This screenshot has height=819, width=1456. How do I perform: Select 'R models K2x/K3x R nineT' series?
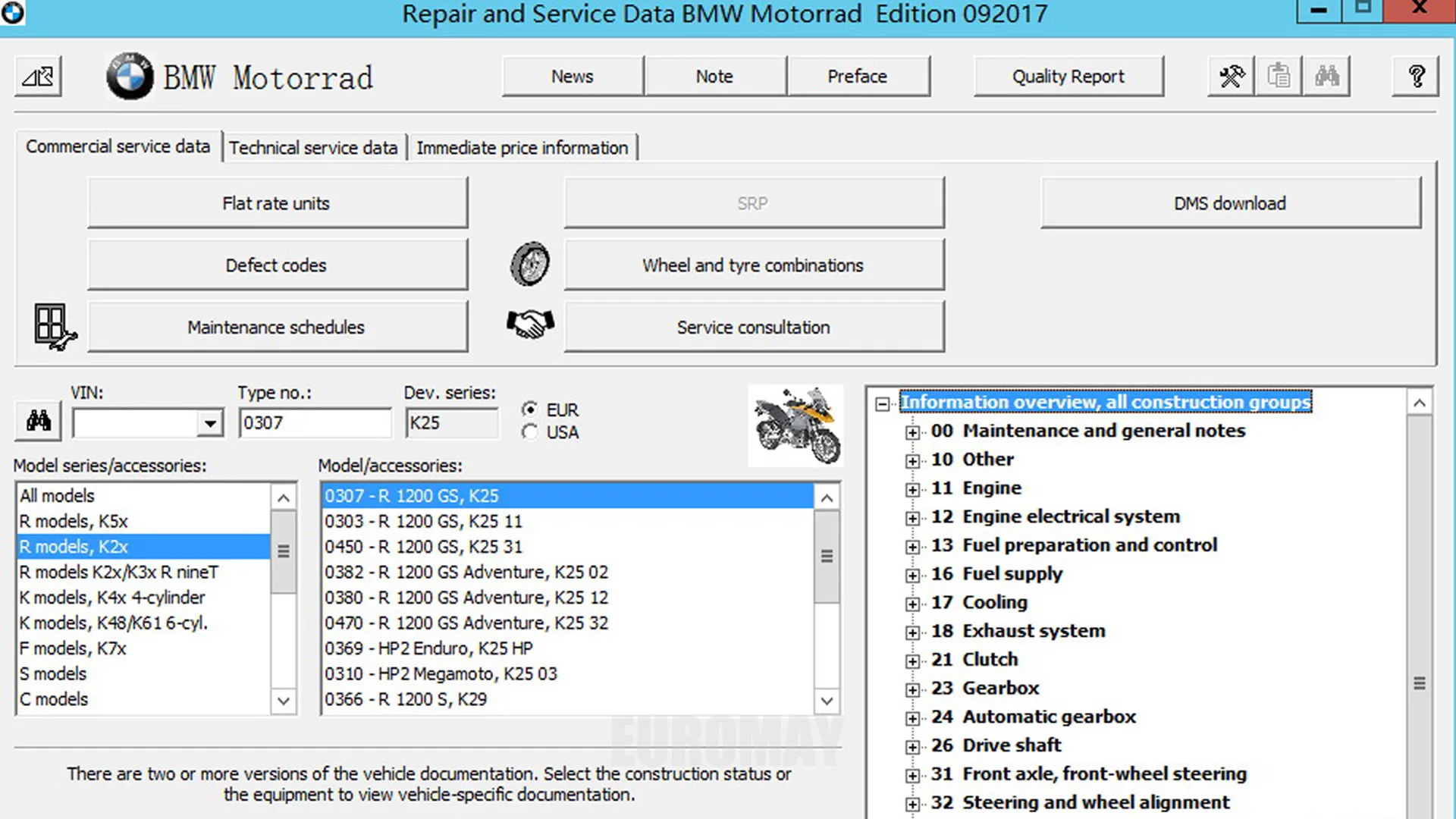pyautogui.click(x=143, y=573)
